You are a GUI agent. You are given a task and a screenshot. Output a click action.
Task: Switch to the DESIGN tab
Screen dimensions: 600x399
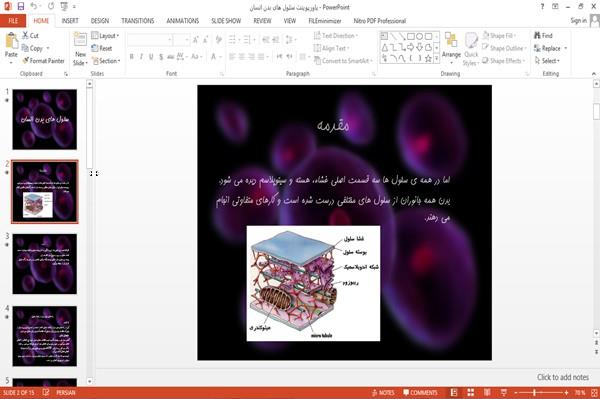click(100, 21)
